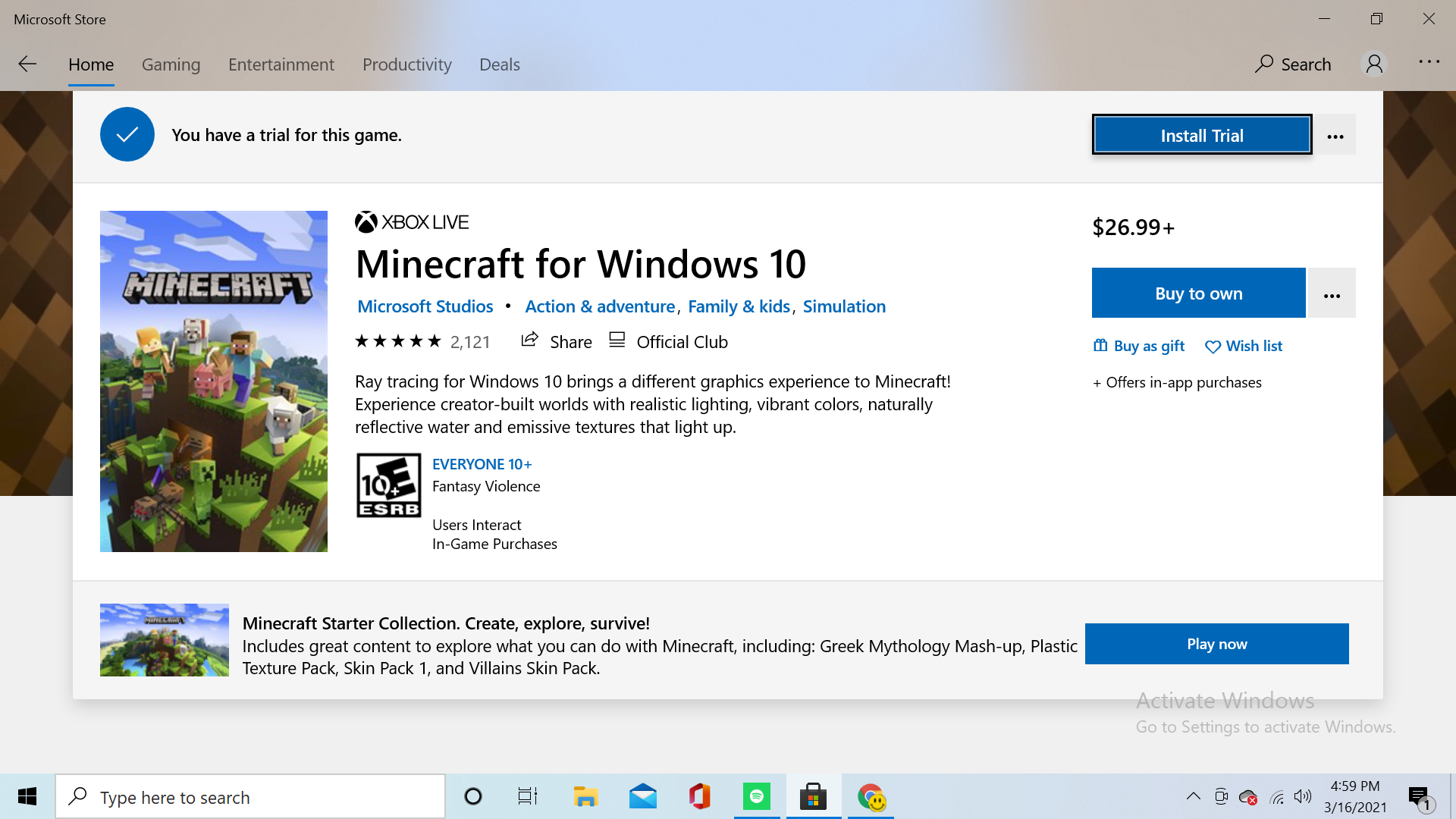Open the Microsoft Studios publisher link

[425, 306]
